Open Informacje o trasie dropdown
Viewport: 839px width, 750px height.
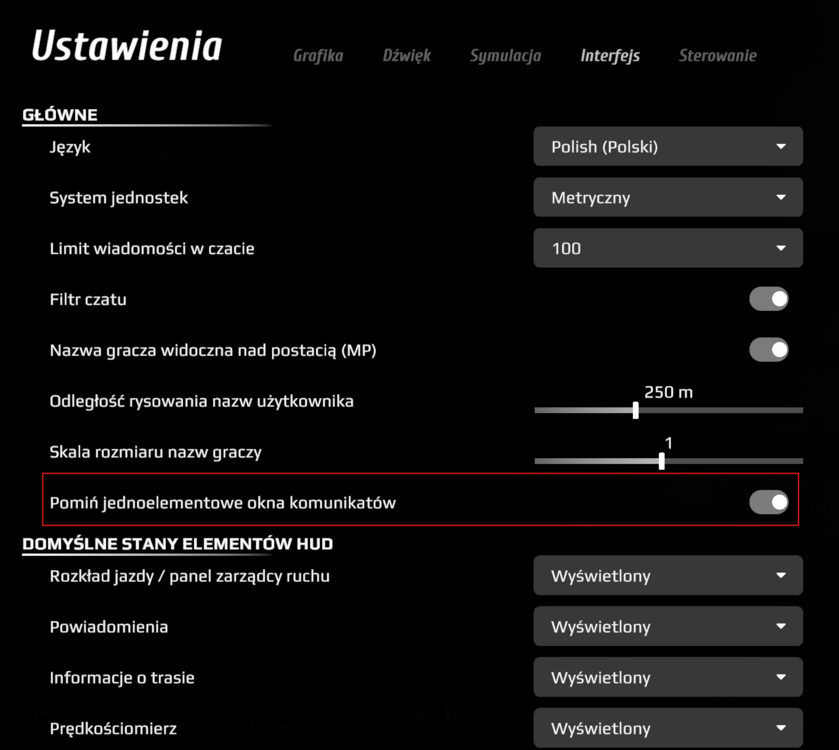pyautogui.click(x=667, y=678)
